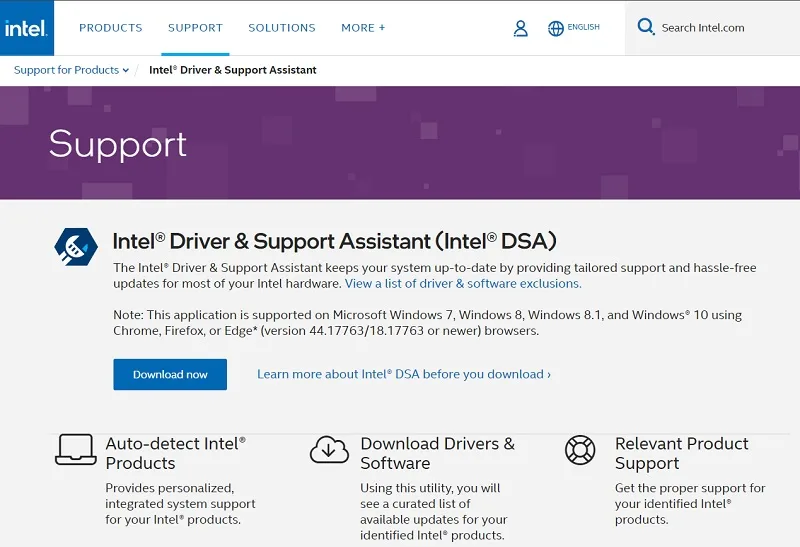Open the ENGLISH language selector
800x547 pixels.
coord(584,27)
